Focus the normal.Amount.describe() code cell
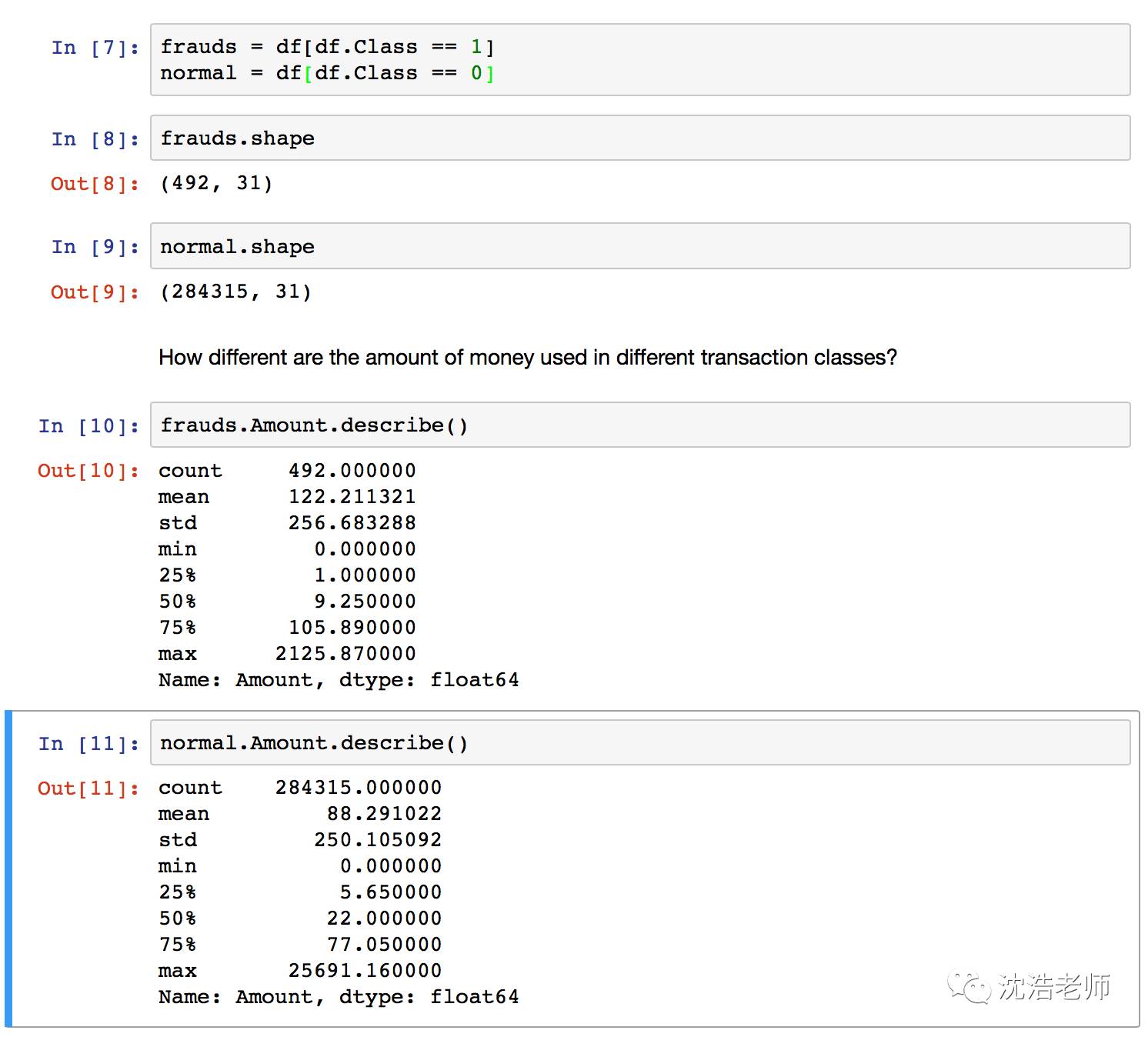Screen dimensions: 1148x1037 (x=639, y=743)
